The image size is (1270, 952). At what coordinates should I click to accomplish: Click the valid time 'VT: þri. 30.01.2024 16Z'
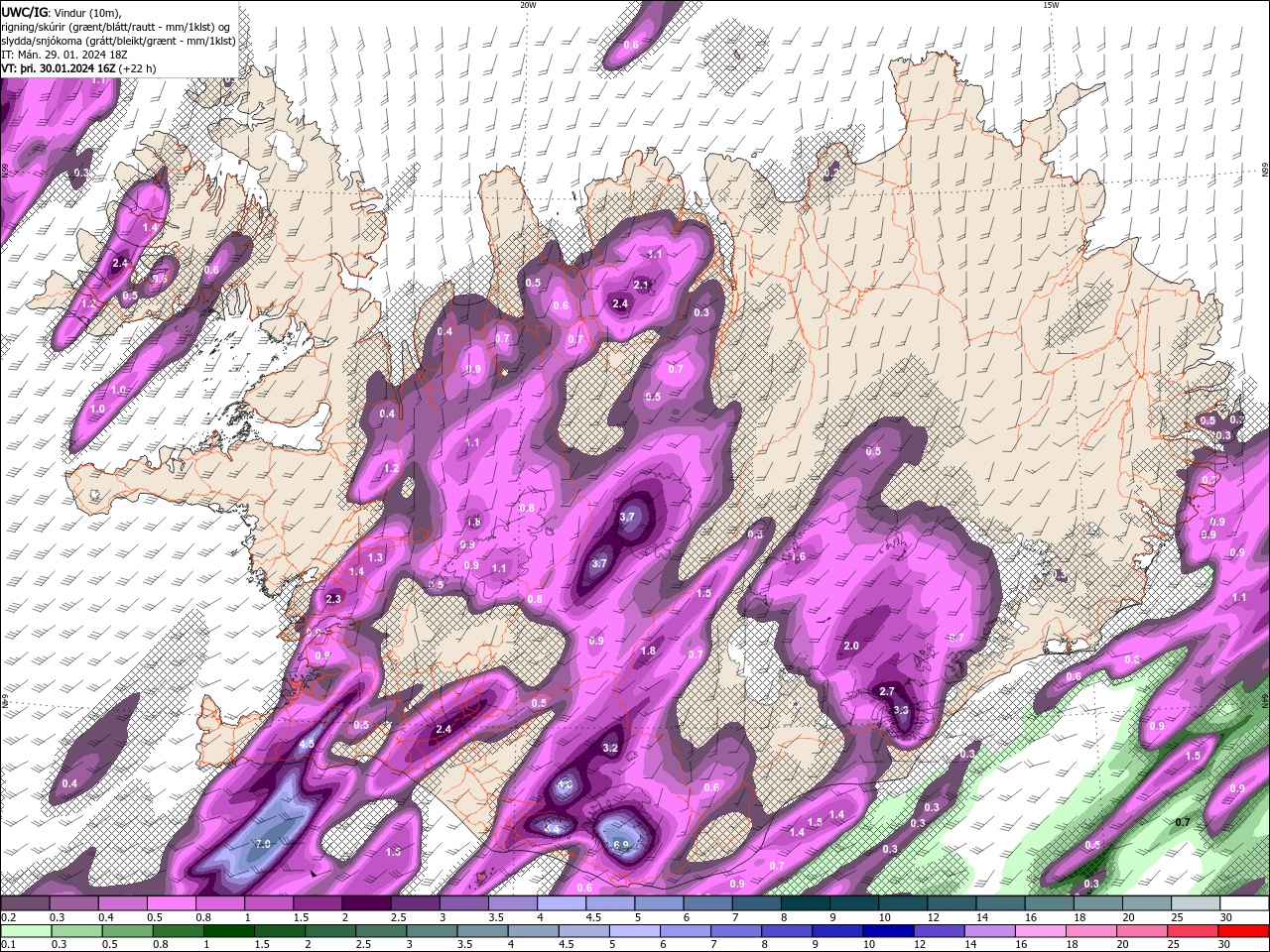(59, 68)
